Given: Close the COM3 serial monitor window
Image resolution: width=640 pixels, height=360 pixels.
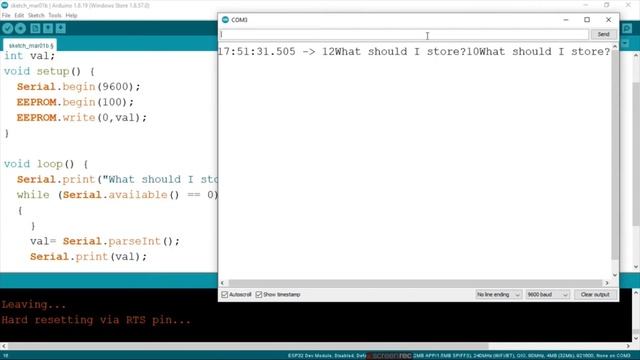Looking at the screenshot, I should pyautogui.click(x=609, y=20).
